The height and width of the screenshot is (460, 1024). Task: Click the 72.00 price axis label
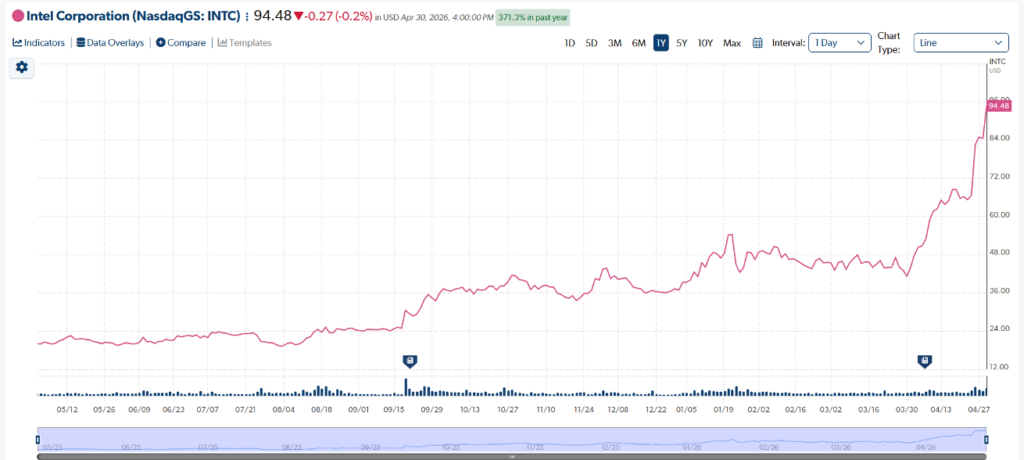click(999, 177)
